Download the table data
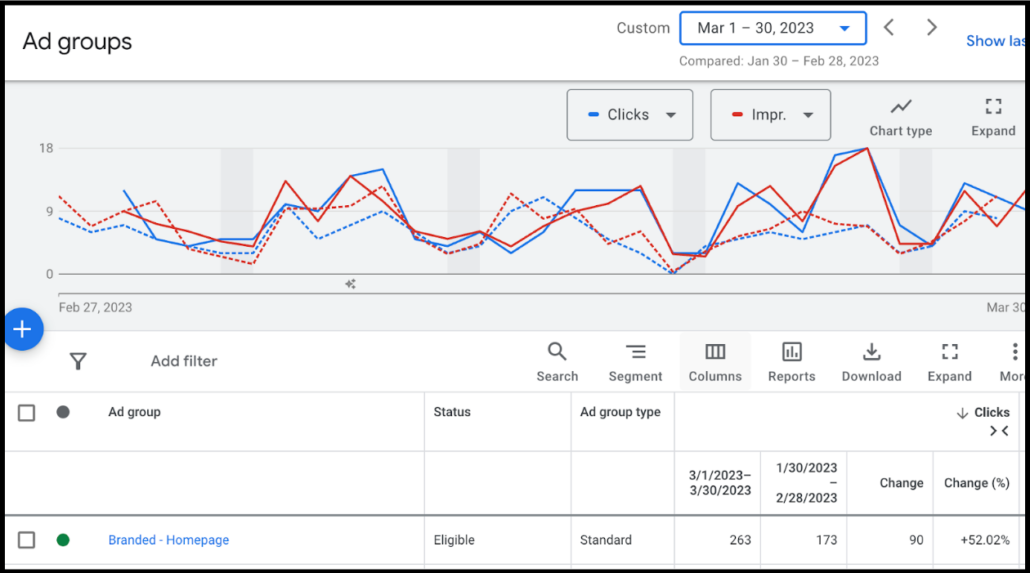The image size is (1030, 573). [x=872, y=362]
